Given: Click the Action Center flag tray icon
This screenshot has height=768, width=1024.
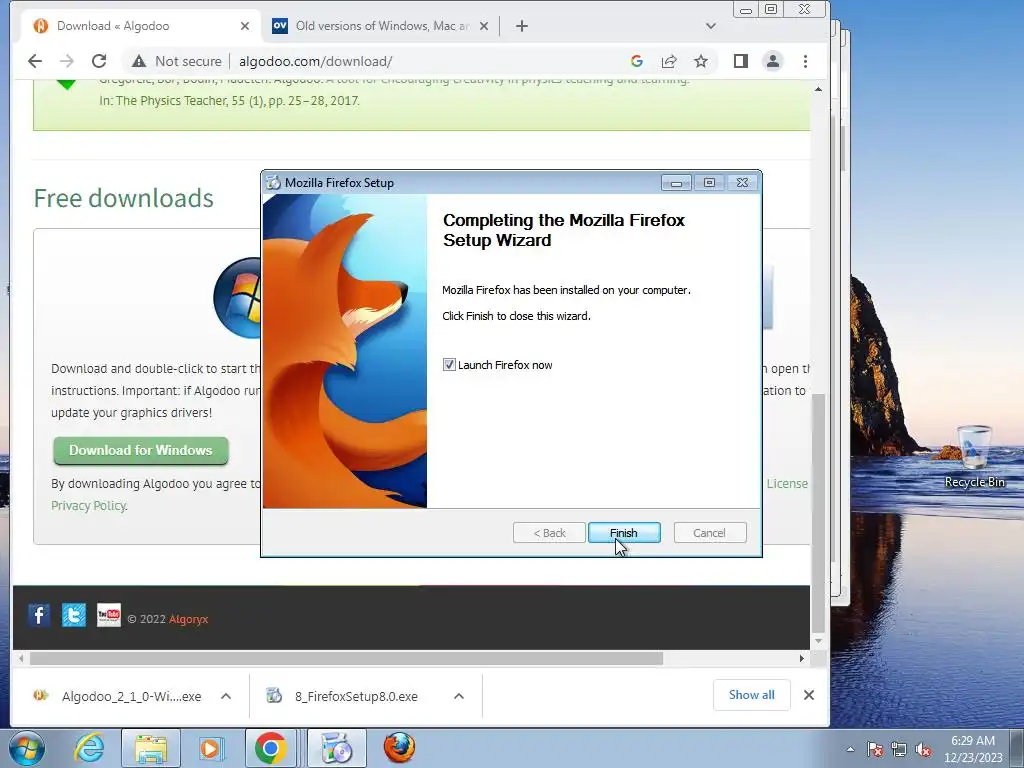Looking at the screenshot, I should [875, 749].
